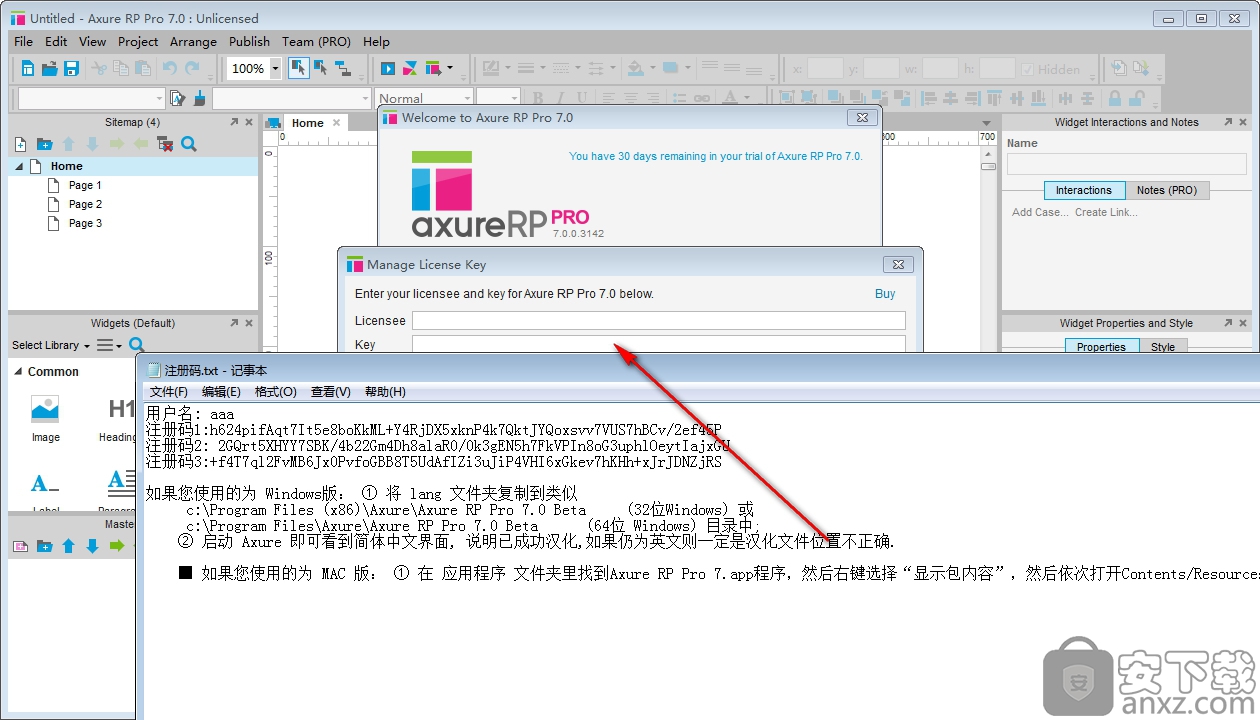
Task: Collapse the Home tree node
Action: [19, 166]
